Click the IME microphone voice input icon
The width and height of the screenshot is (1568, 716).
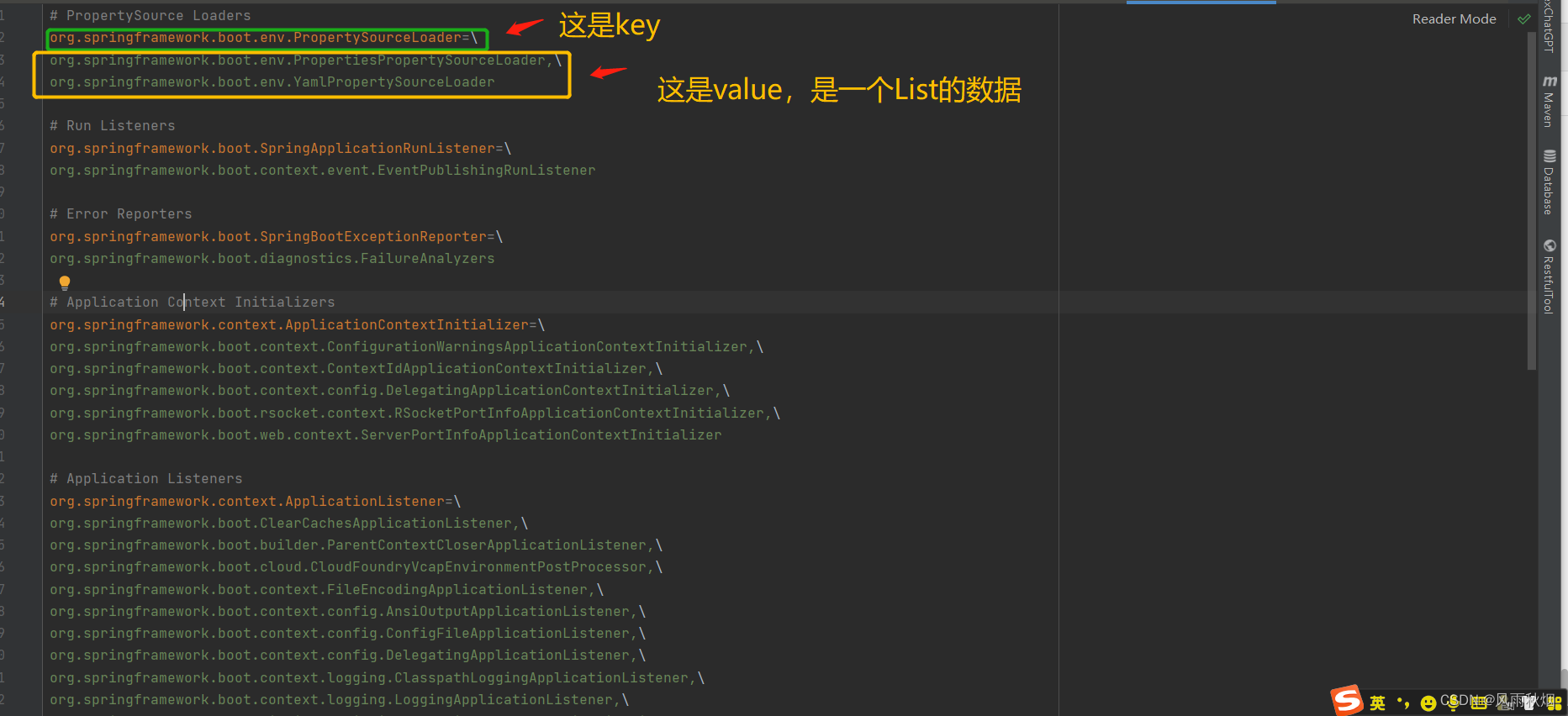(1453, 703)
